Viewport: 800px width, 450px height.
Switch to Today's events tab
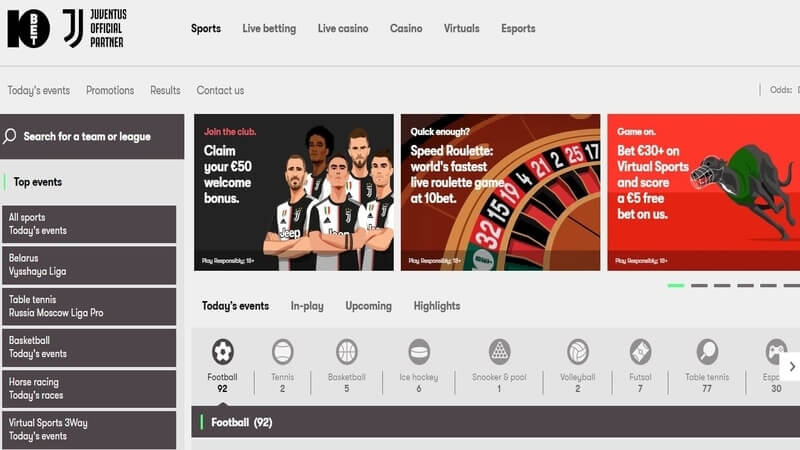tap(236, 306)
